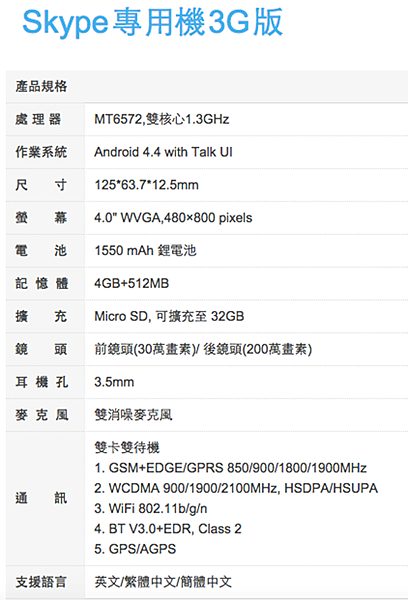The height and width of the screenshot is (600, 408).
Task: Click the BT V3.0+EDR, Class 2 line
Action: pyautogui.click(x=168, y=529)
